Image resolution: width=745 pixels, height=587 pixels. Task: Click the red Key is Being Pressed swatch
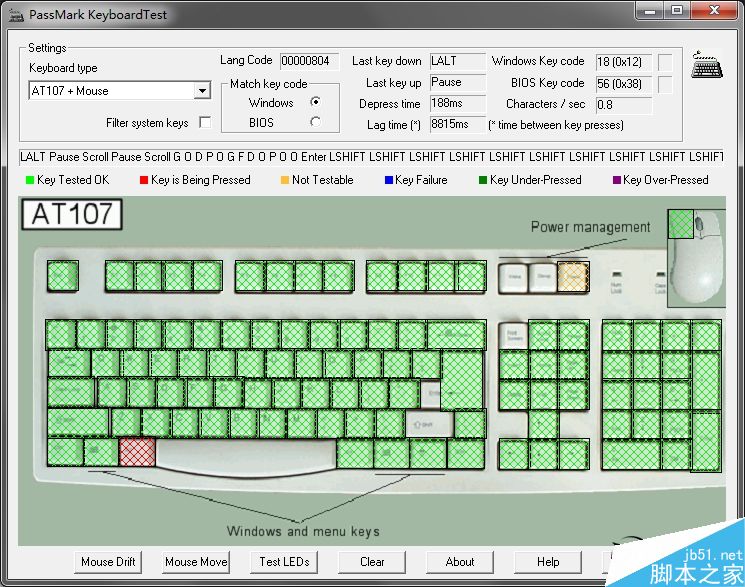tap(144, 180)
